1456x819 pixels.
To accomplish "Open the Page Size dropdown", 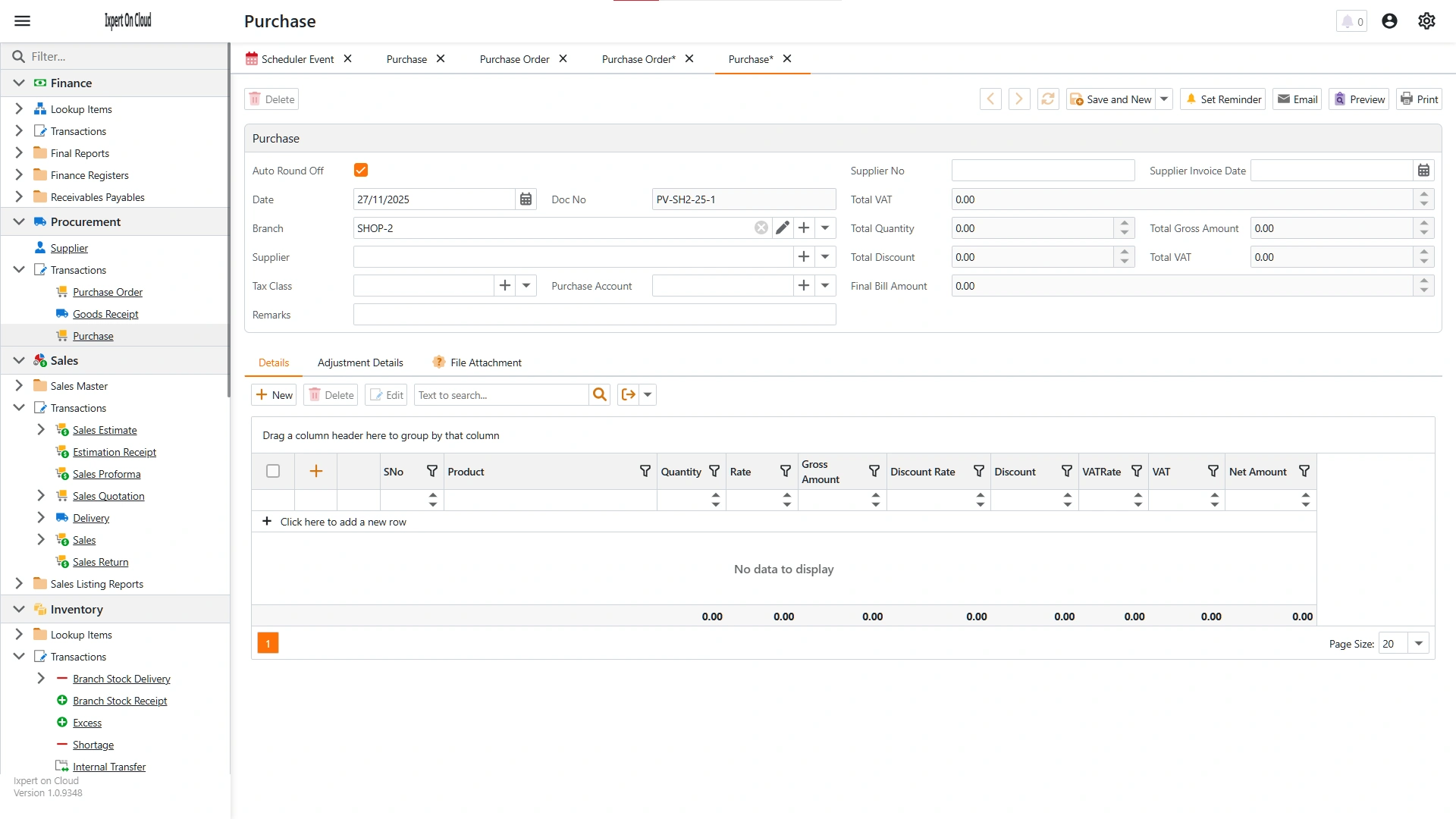I will [1417, 643].
